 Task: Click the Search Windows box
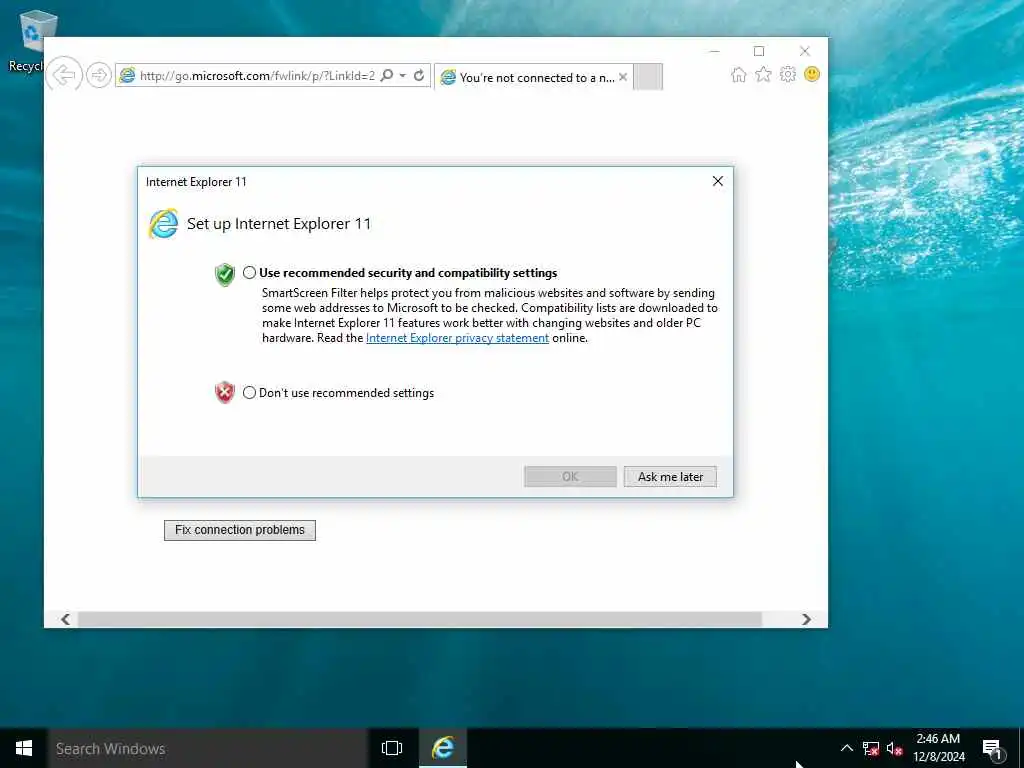tap(208, 748)
